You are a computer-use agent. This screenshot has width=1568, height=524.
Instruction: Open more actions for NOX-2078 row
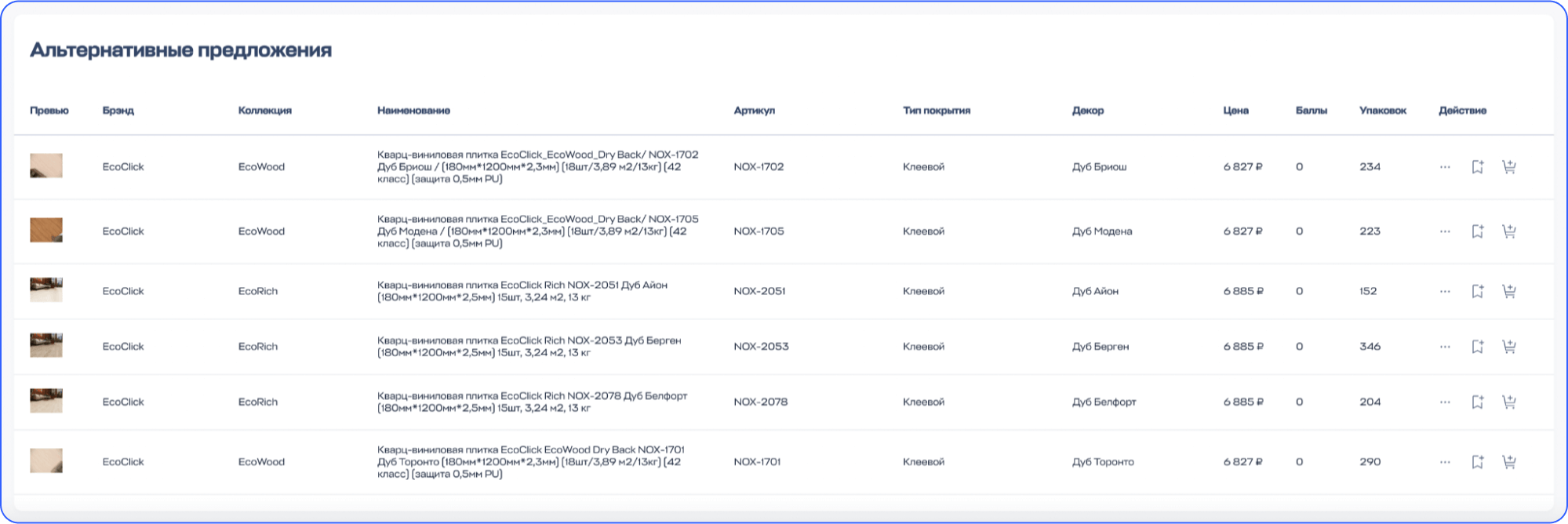(x=1445, y=402)
